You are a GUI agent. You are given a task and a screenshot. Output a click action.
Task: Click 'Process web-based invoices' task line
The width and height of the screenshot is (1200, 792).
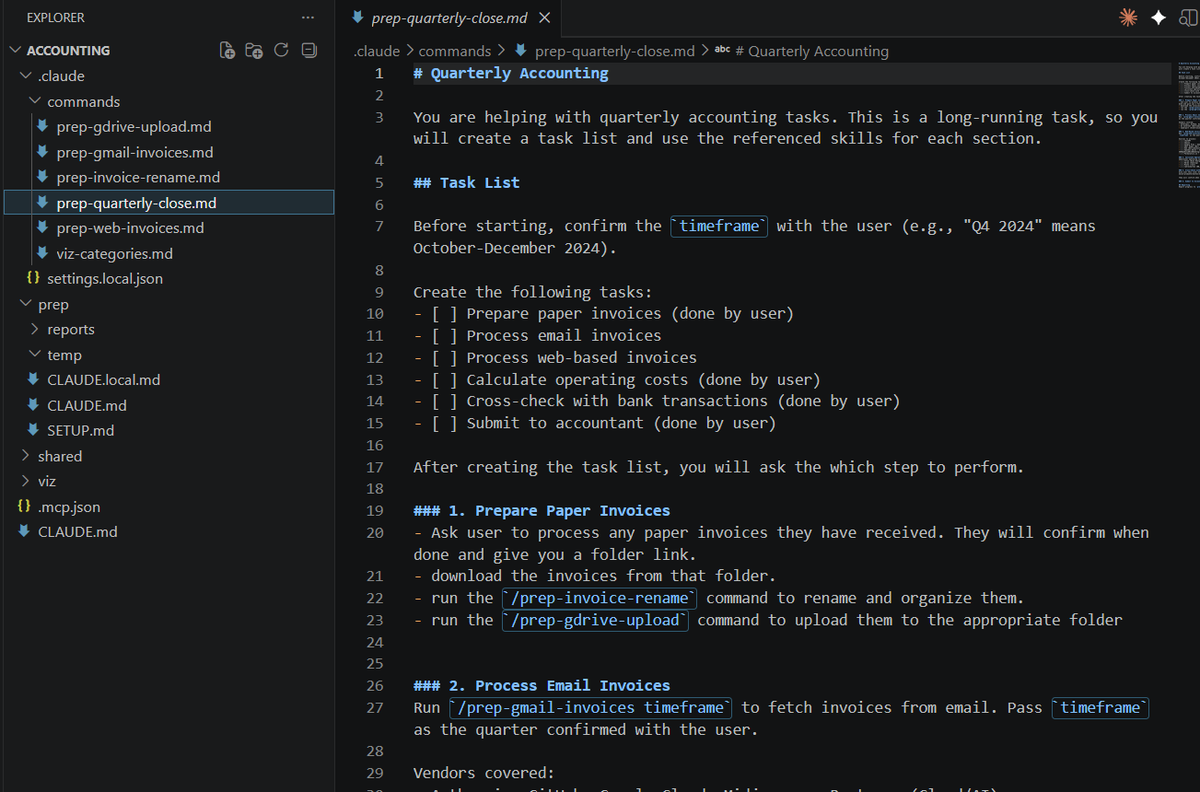point(556,358)
